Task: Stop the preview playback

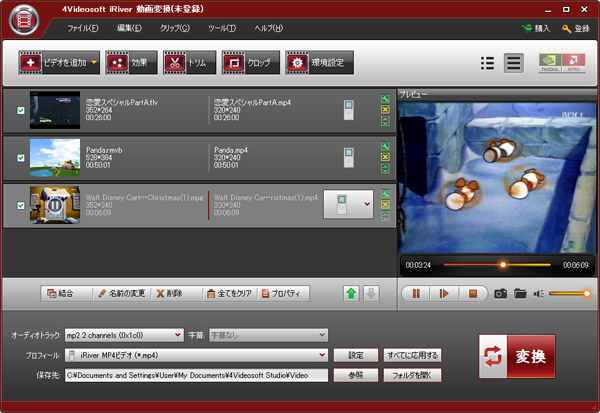Action: click(x=473, y=294)
